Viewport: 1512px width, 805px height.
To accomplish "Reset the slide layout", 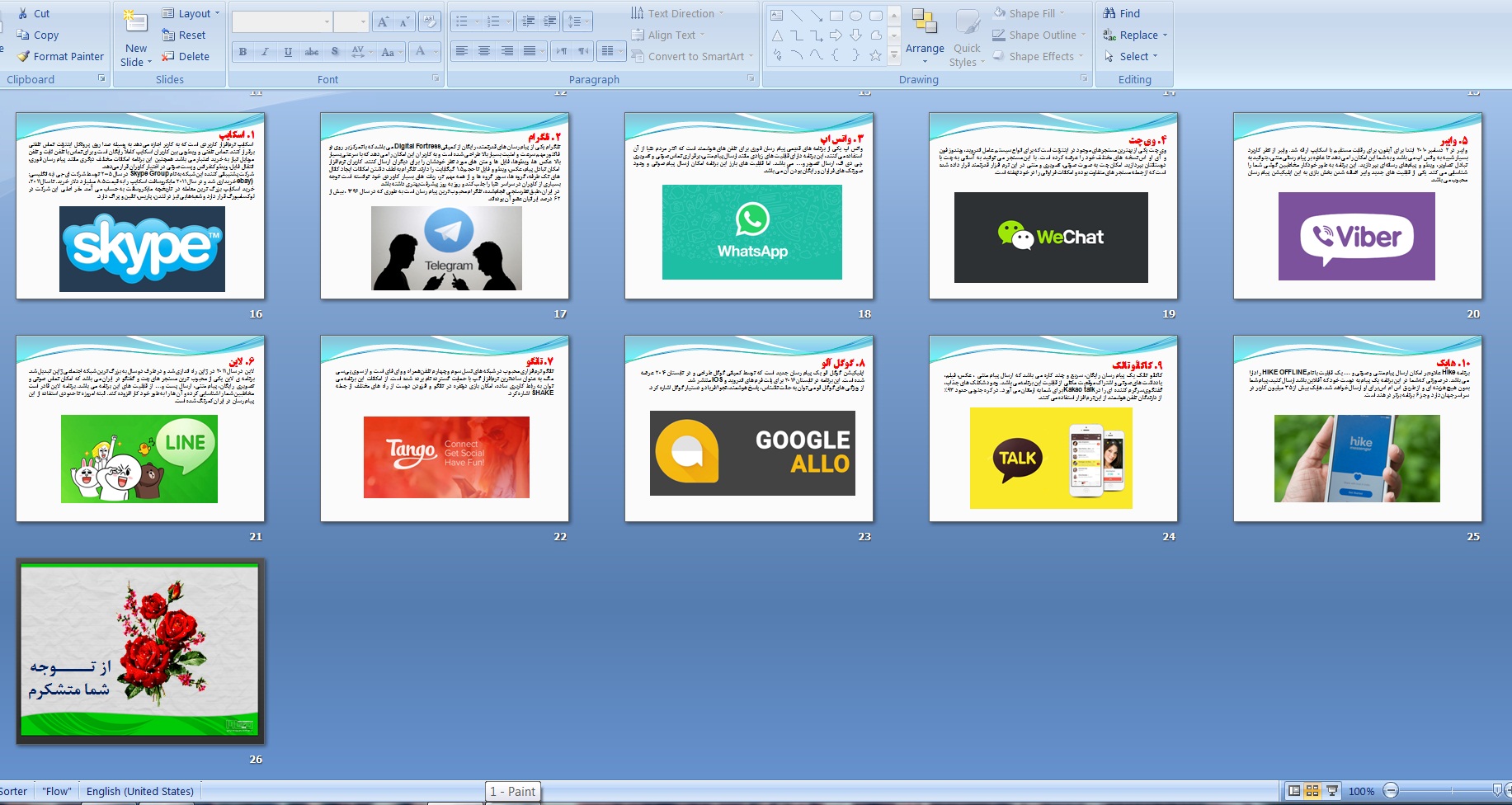I will tap(184, 35).
